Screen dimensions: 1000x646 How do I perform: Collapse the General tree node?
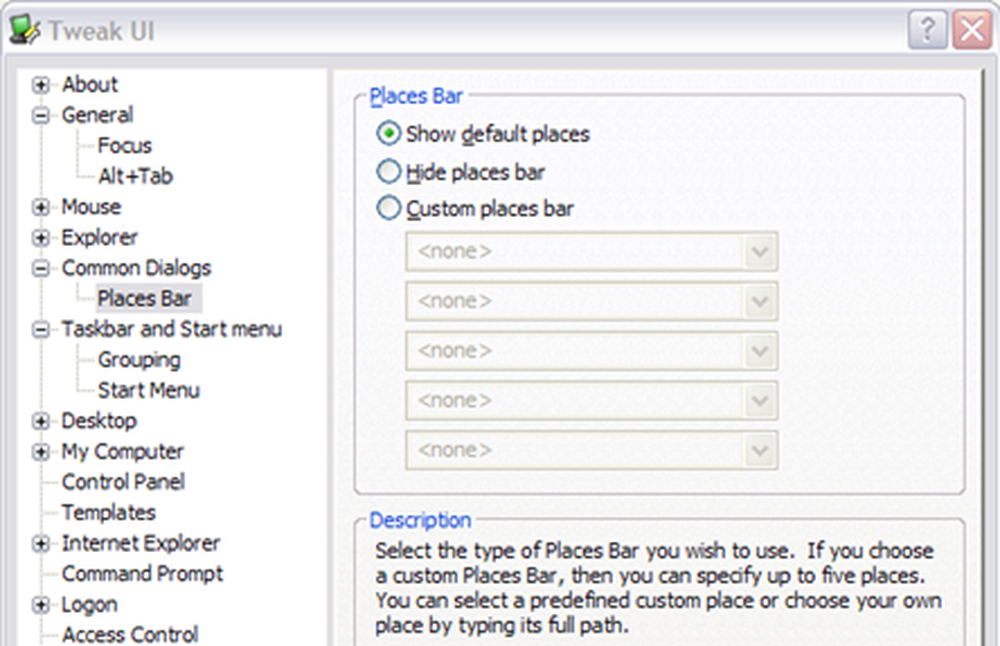pos(41,115)
